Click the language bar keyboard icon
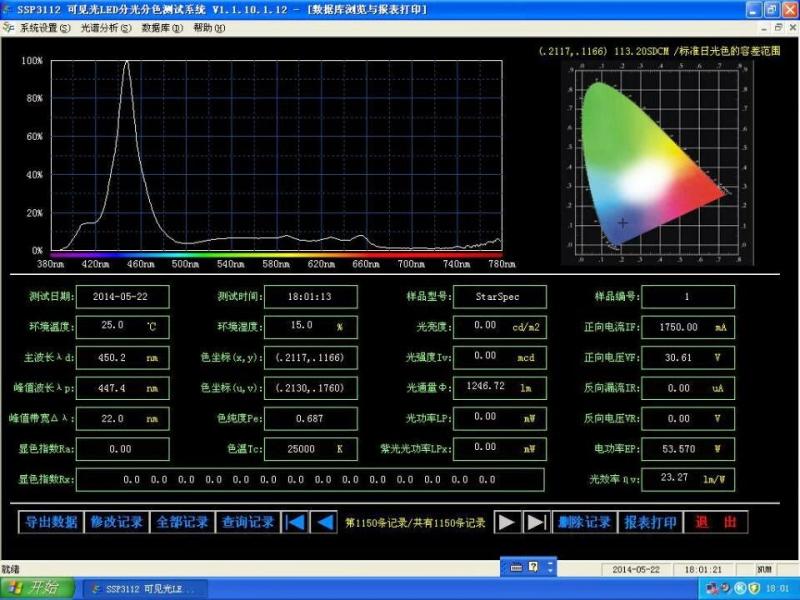 (517, 567)
